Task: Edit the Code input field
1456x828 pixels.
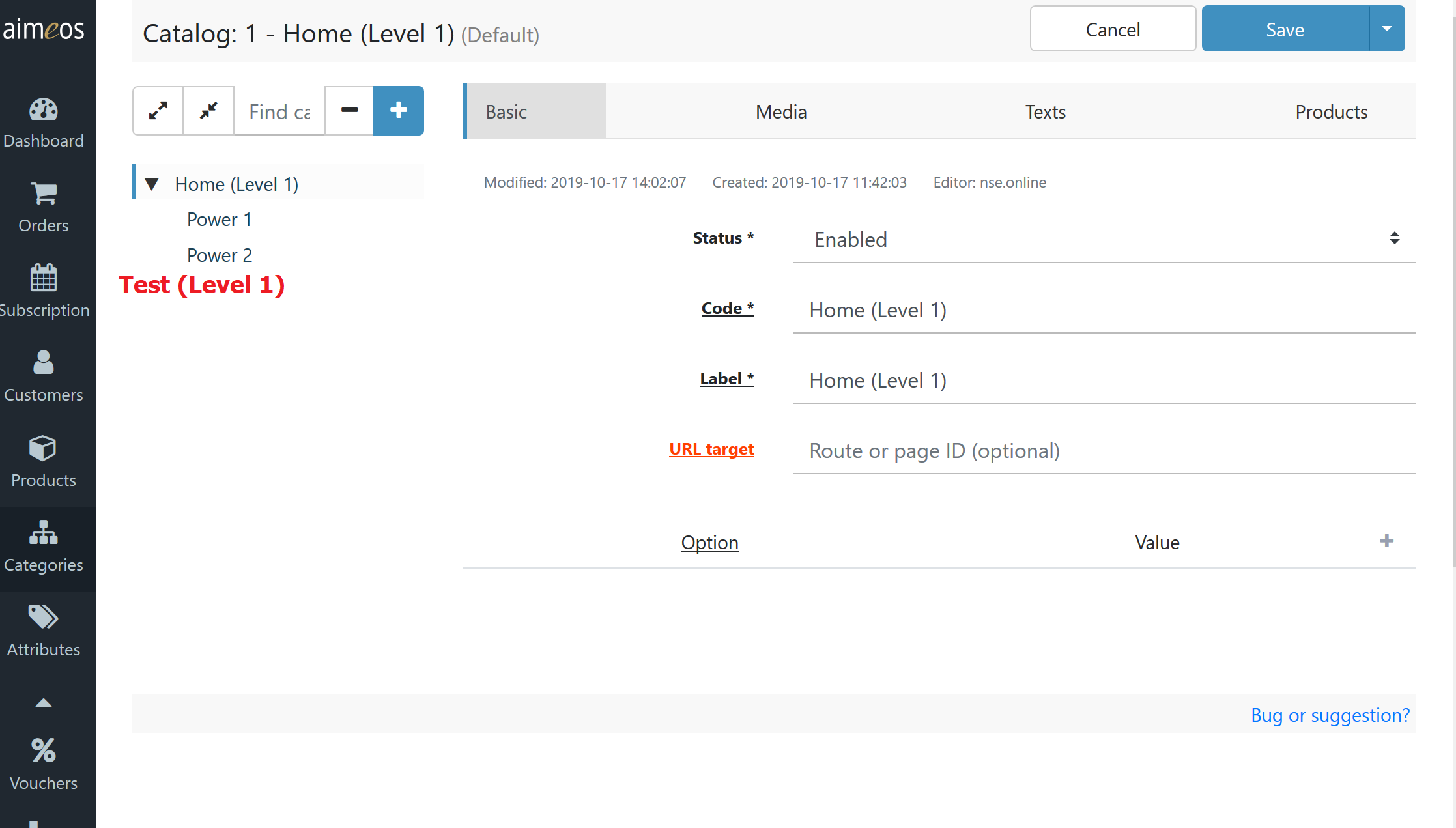Action: tap(1104, 310)
